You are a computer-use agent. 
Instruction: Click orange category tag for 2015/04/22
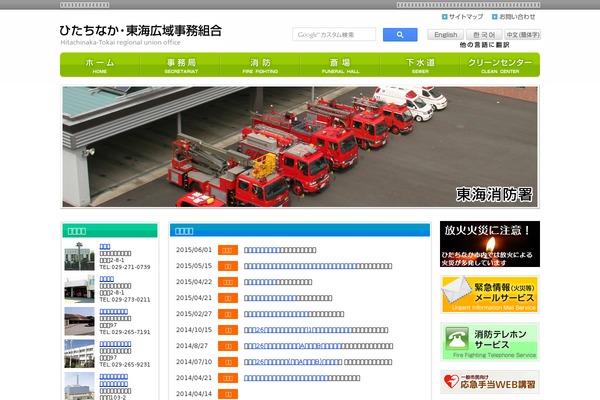(228, 282)
